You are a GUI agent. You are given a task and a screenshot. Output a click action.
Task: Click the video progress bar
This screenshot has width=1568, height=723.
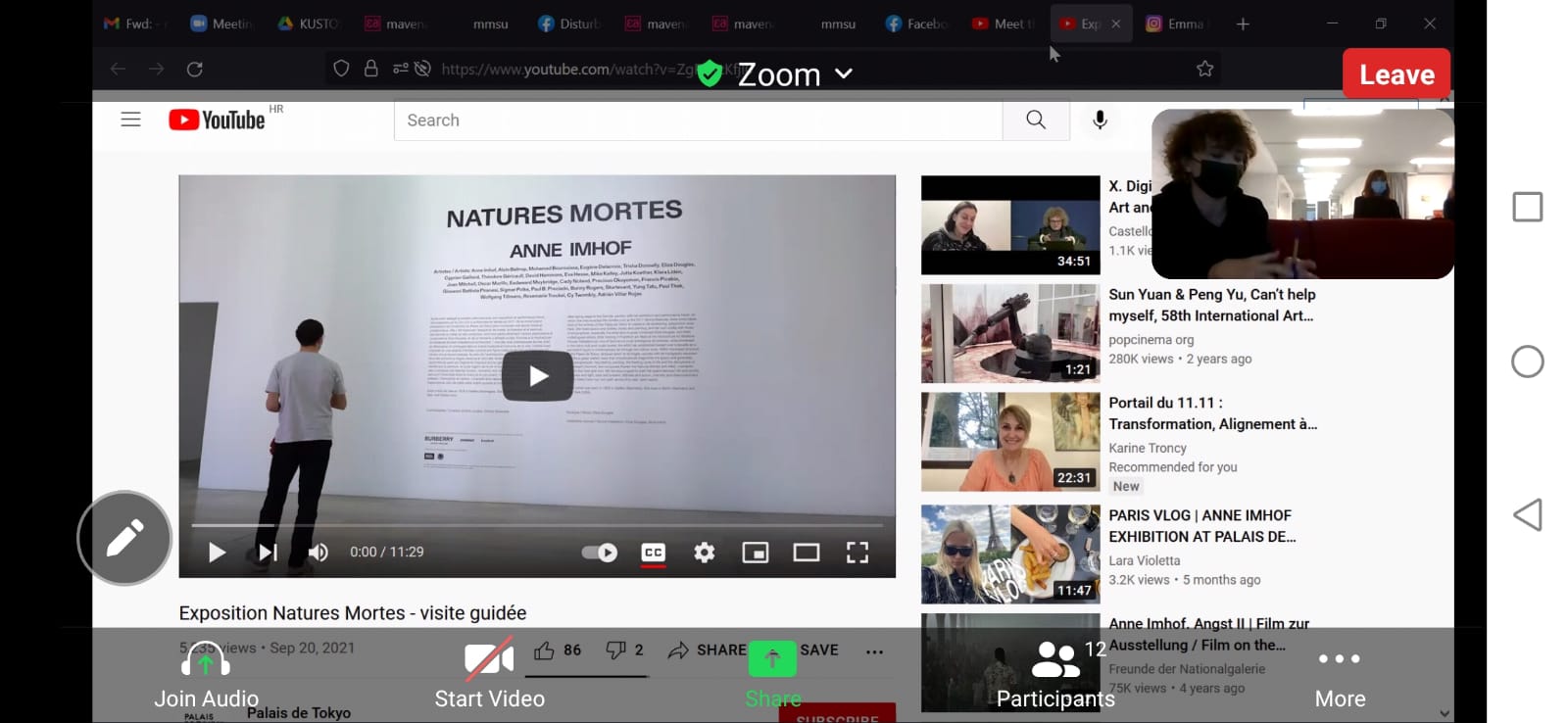point(537,525)
